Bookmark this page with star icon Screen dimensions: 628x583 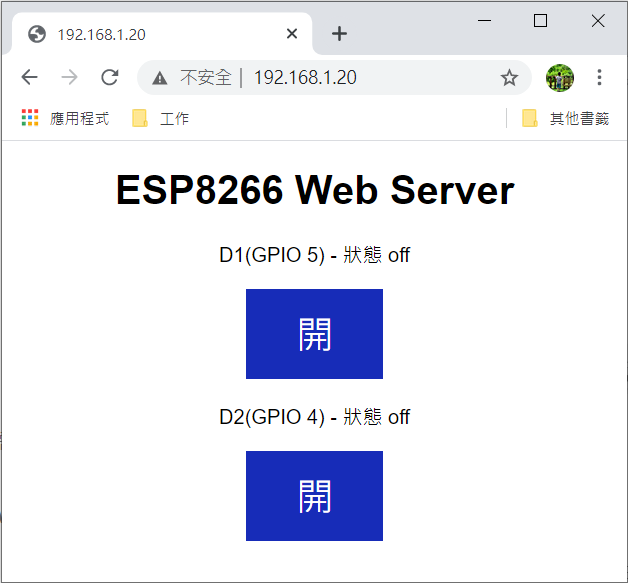click(x=509, y=78)
